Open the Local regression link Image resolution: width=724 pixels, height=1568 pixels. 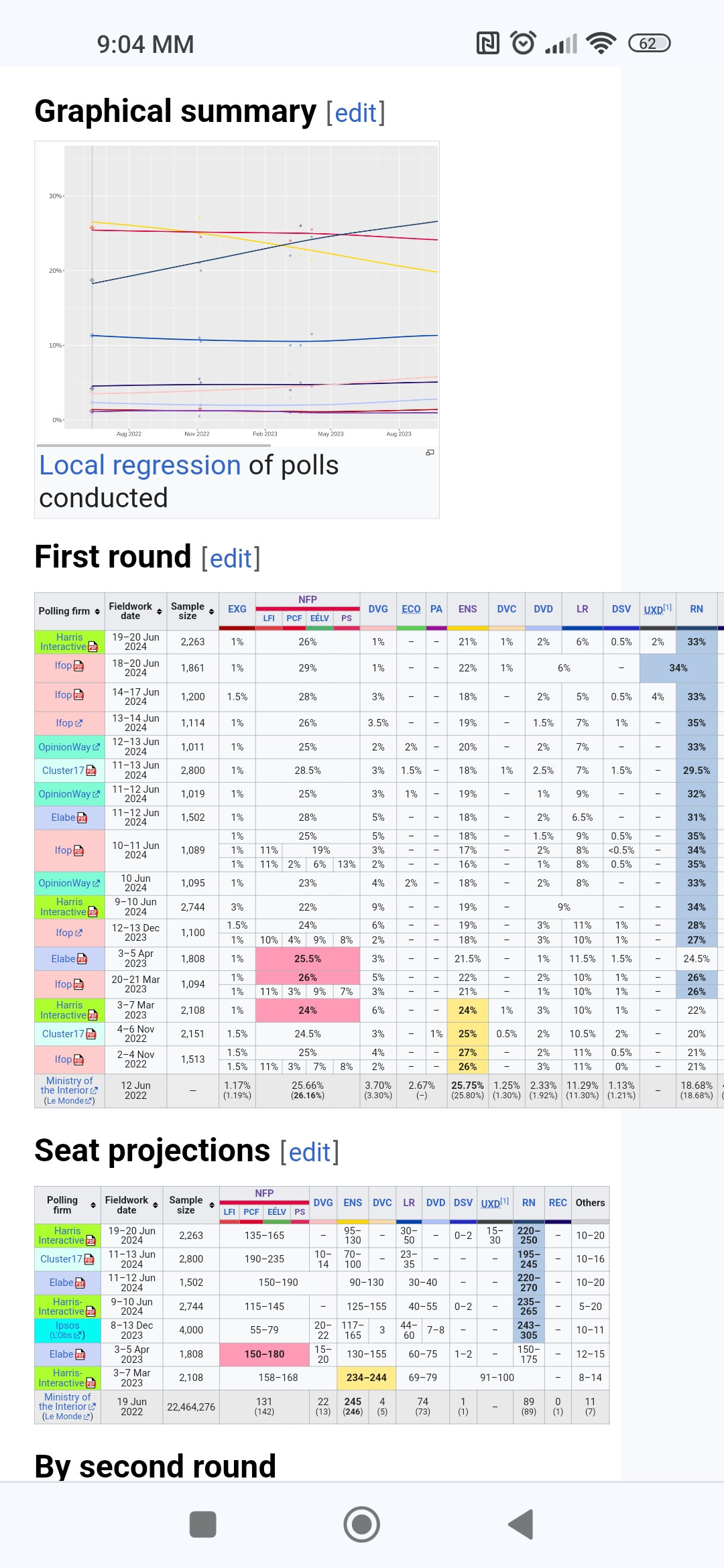click(x=139, y=465)
